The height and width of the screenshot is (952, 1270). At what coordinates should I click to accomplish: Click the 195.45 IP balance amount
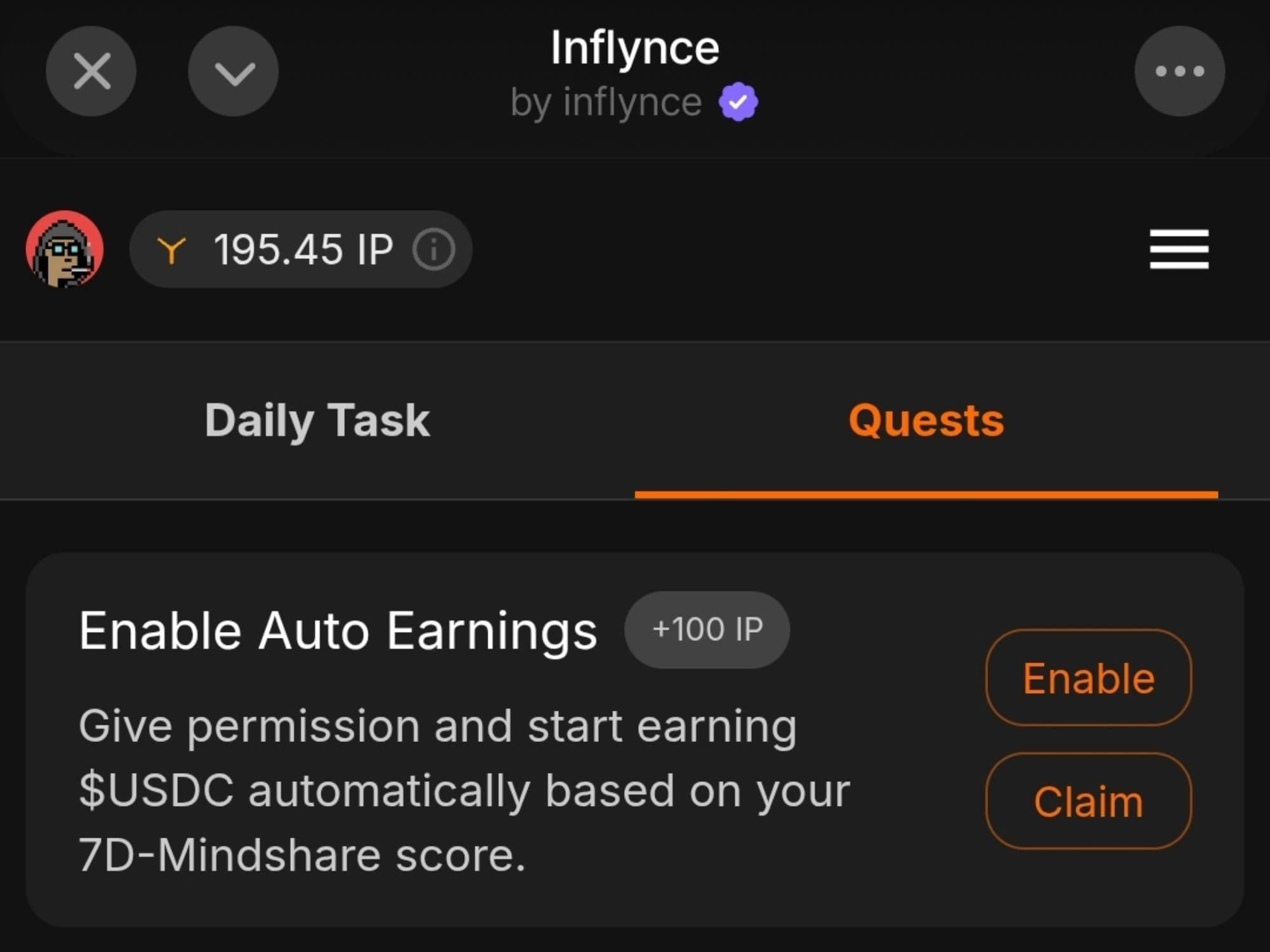pyautogui.click(x=303, y=249)
